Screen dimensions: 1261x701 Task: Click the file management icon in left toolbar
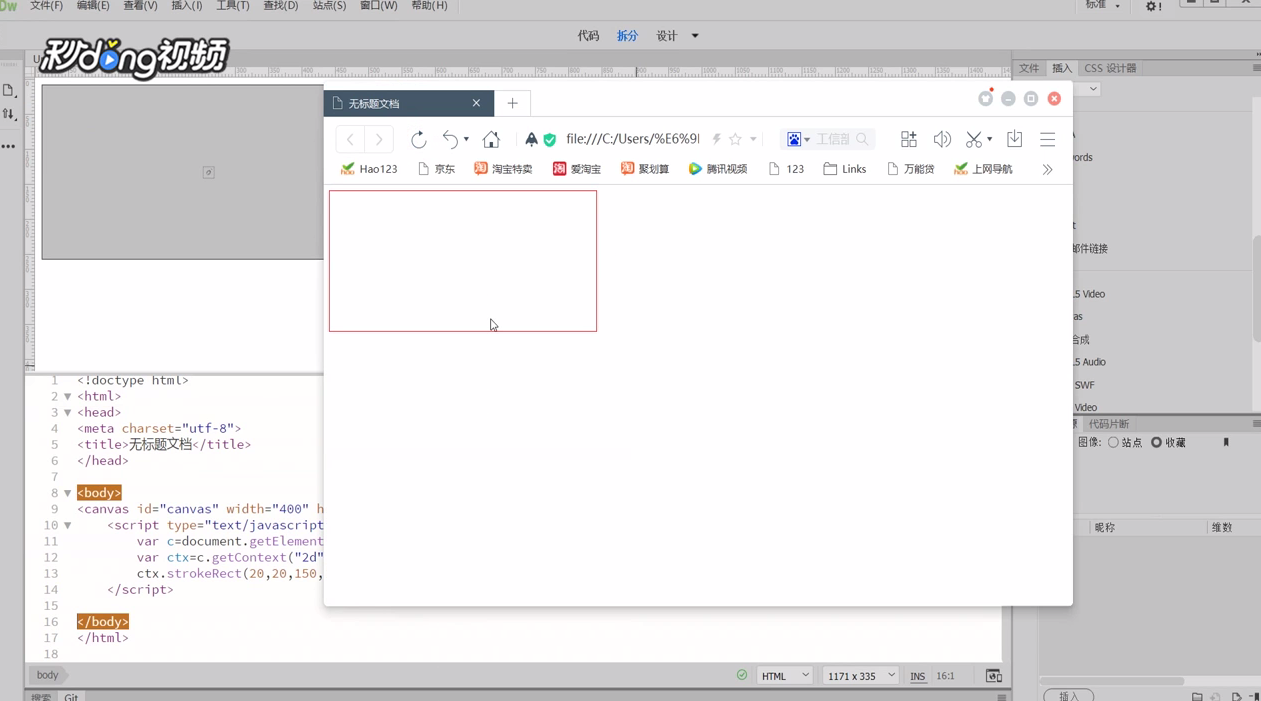pos(9,90)
